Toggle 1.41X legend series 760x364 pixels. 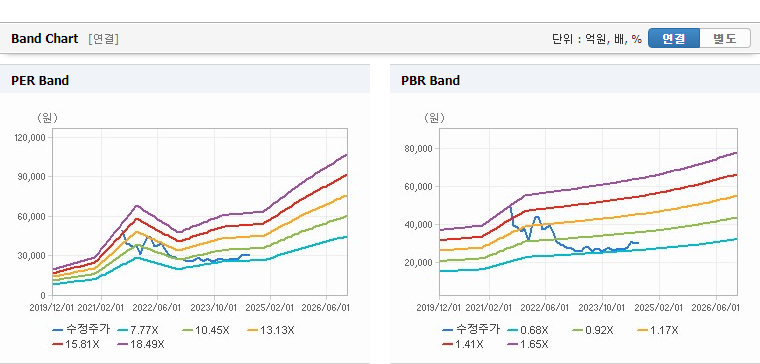[462, 345]
